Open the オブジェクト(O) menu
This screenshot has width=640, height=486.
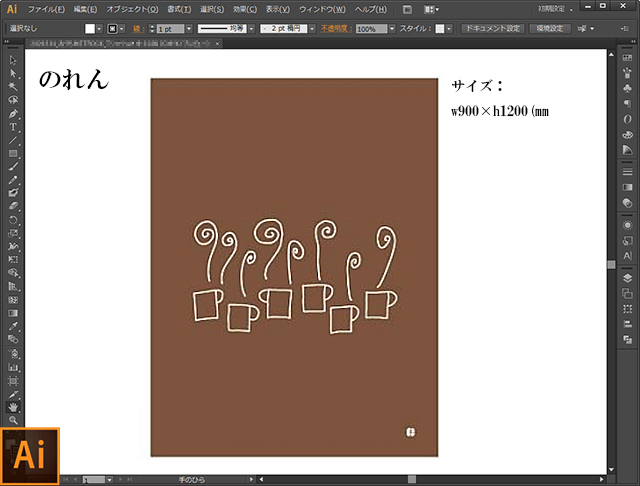click(x=132, y=8)
